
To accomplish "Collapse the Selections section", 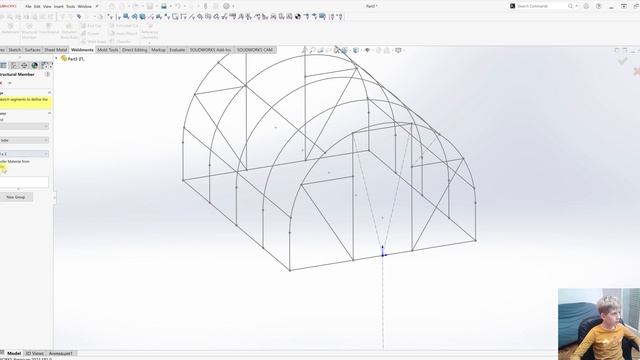I will tap(49, 113).
